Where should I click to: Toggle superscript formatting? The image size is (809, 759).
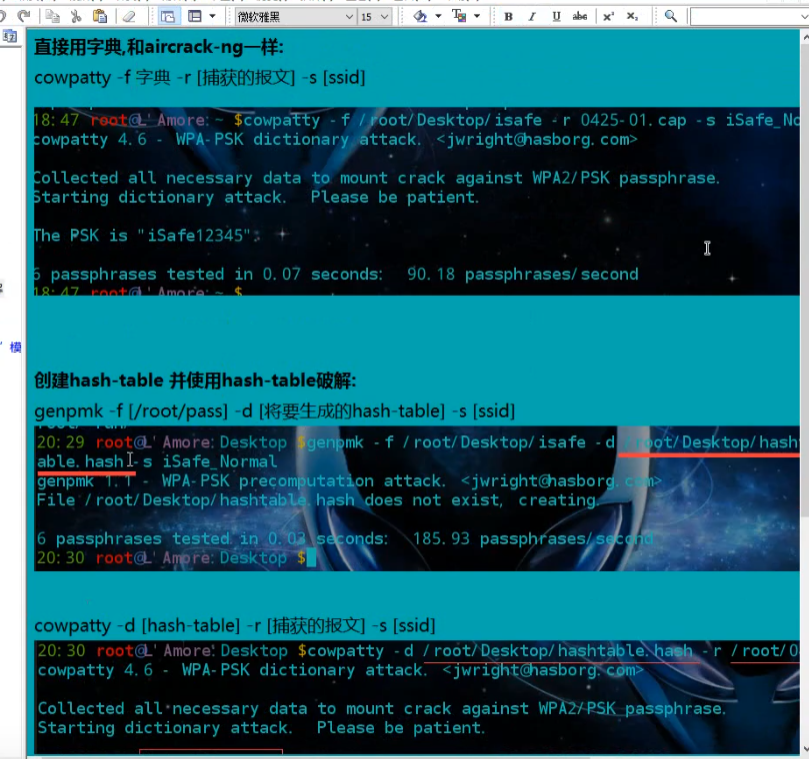[x=608, y=17]
